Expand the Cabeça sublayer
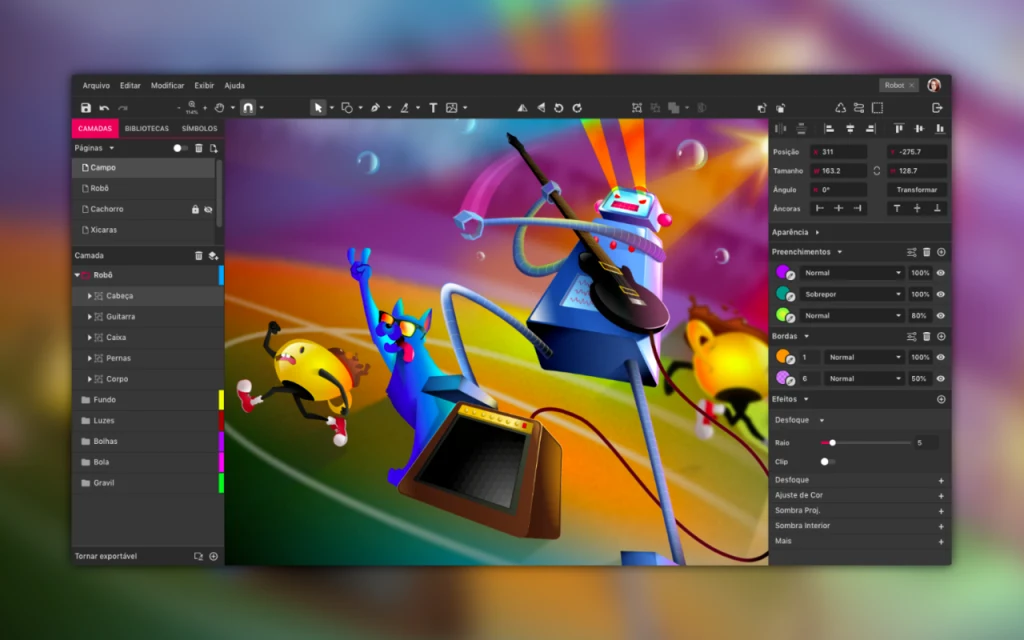This screenshot has width=1024, height=640. pyautogui.click(x=90, y=296)
